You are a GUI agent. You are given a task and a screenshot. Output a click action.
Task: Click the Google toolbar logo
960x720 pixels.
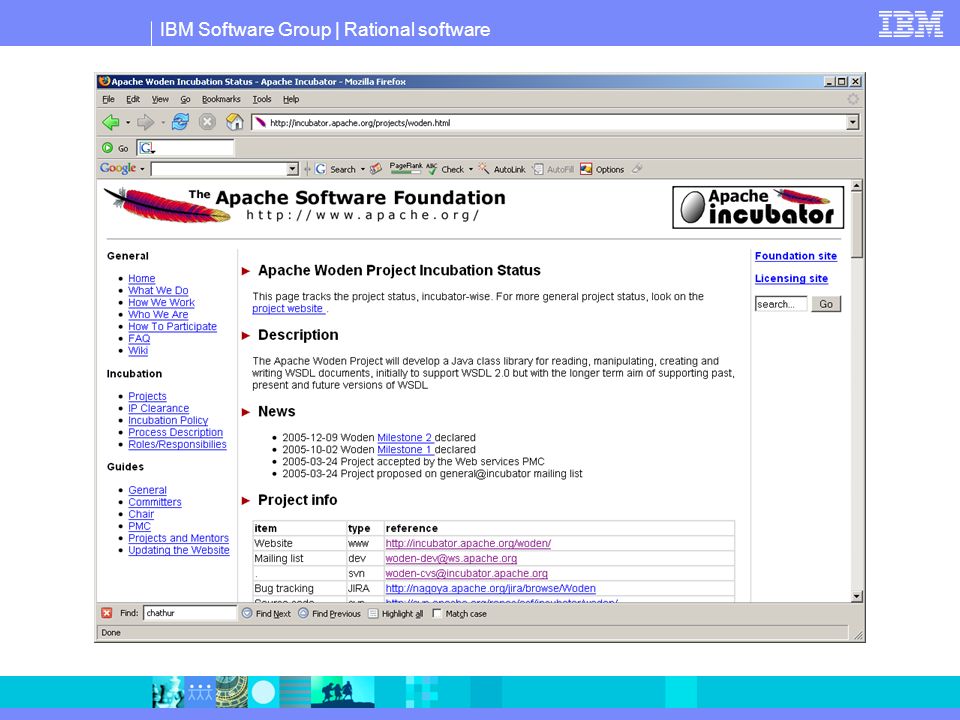118,168
